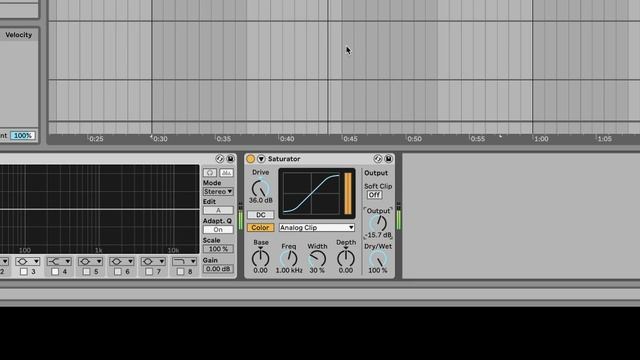
Task: Click the -15.7 dB Output value
Action: click(378, 235)
